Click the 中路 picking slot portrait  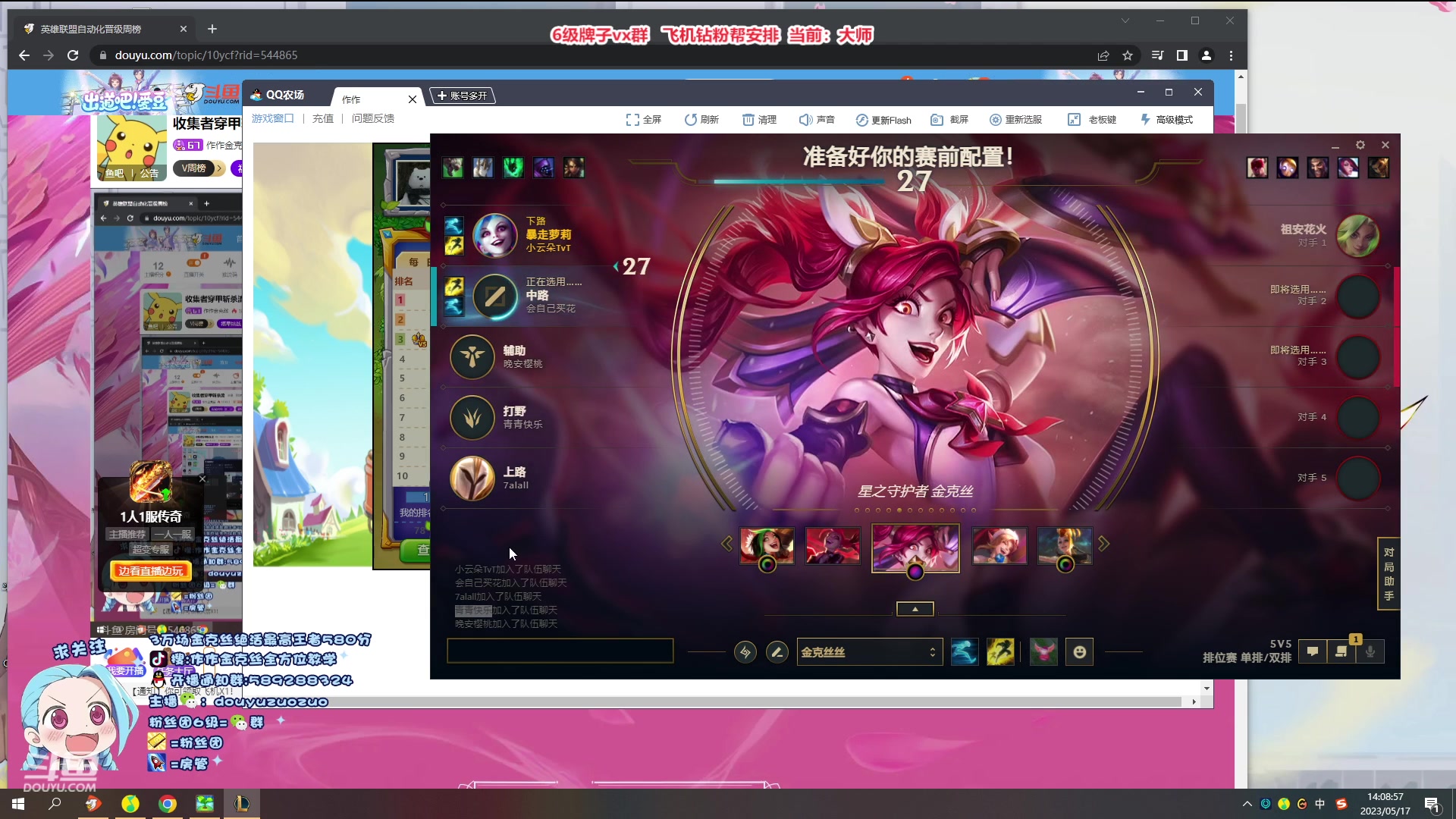[494, 296]
